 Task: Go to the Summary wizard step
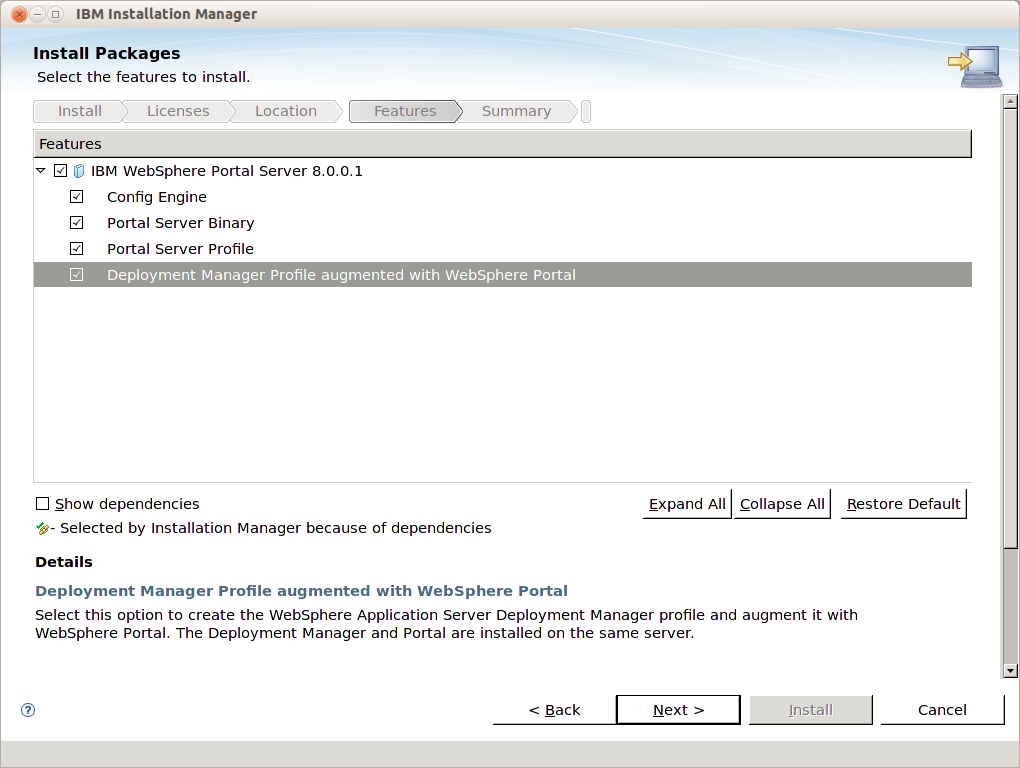pyautogui.click(x=516, y=111)
